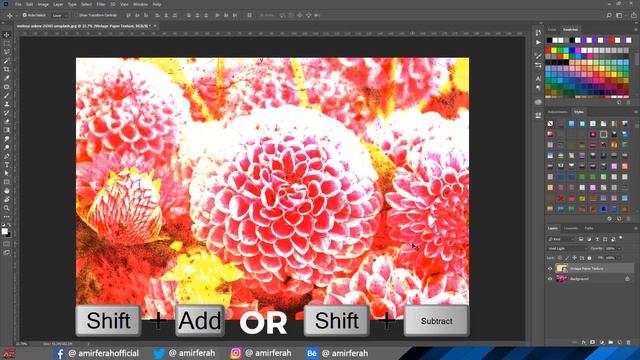Select the Move tool

pos(7,35)
